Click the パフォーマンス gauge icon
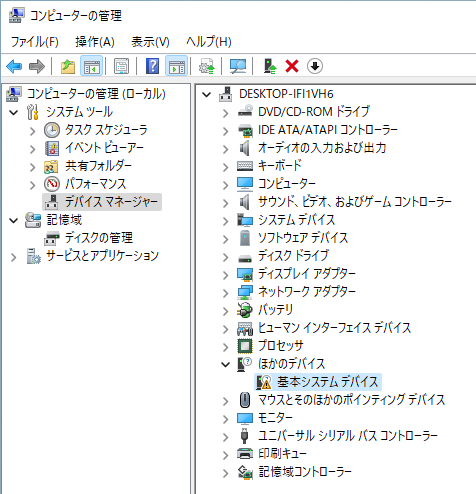 52,184
